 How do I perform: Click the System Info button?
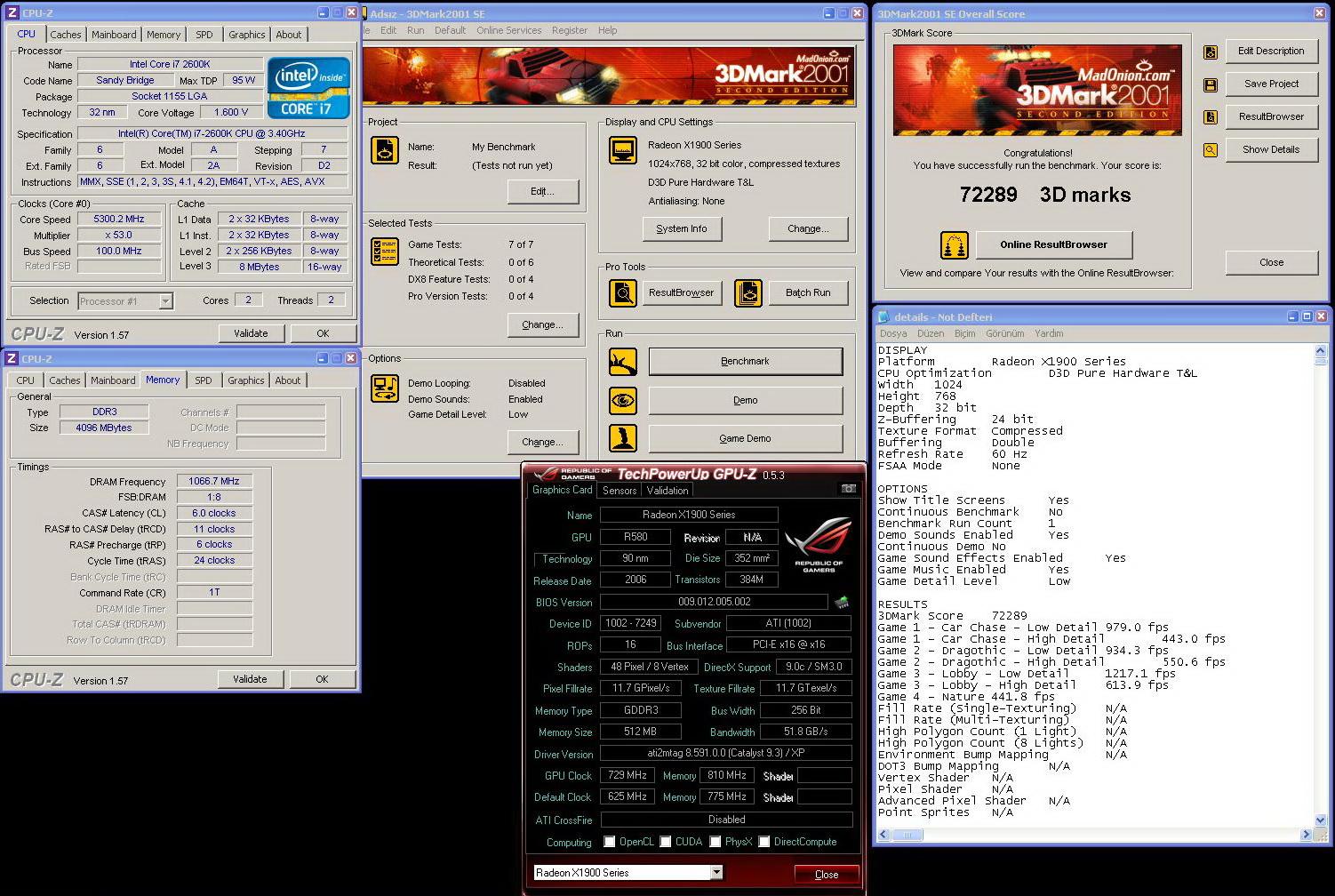click(682, 228)
